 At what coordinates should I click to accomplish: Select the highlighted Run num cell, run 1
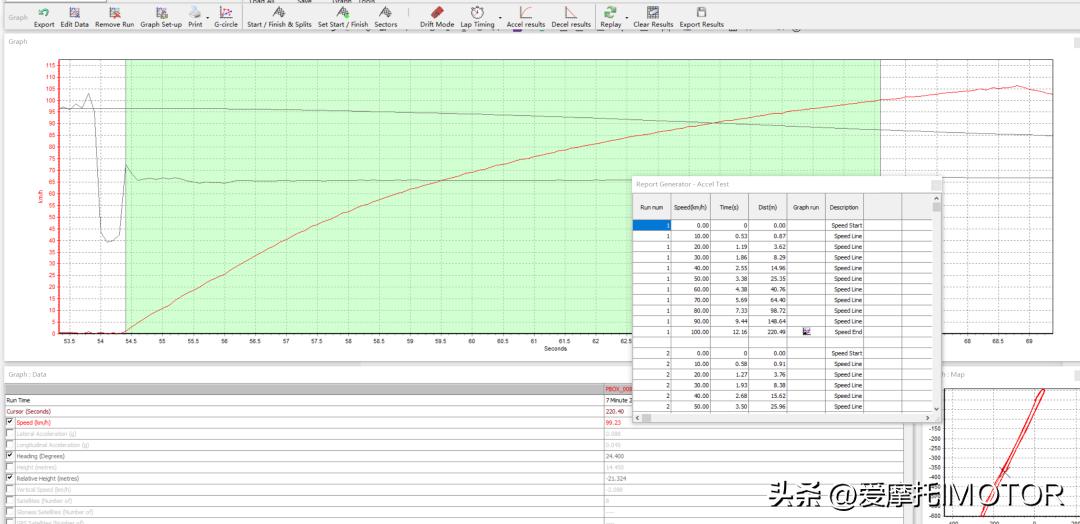[x=652, y=224]
